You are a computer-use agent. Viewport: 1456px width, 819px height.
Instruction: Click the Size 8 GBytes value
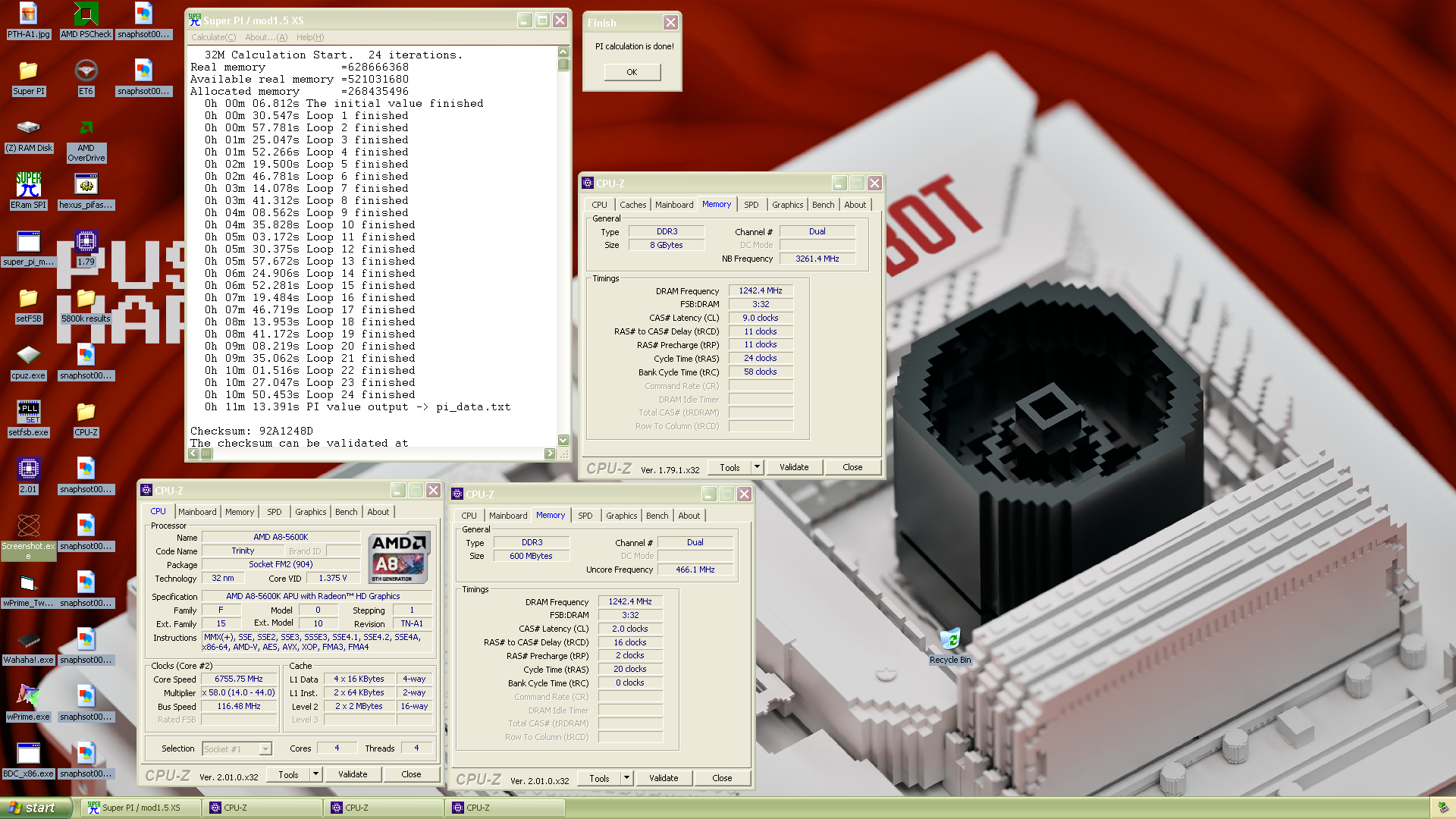[x=666, y=245]
